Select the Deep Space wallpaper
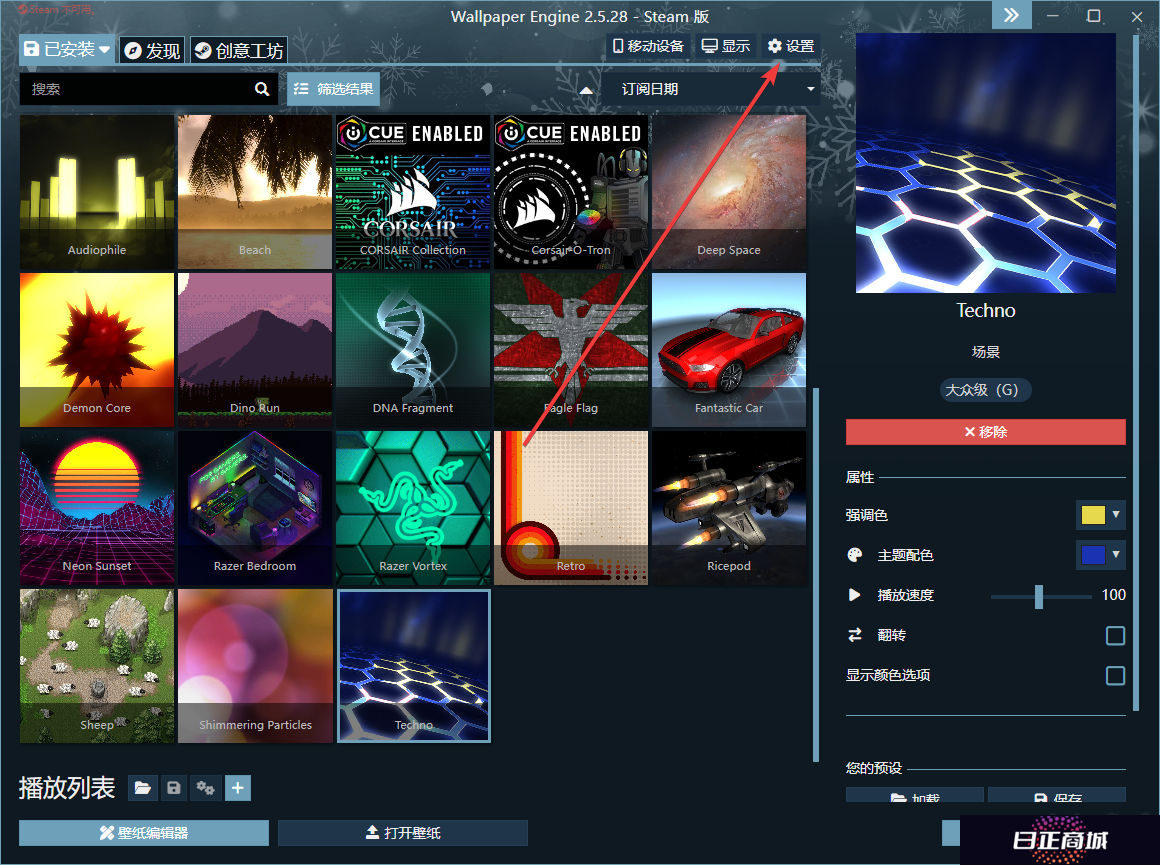This screenshot has height=865, width=1160. tap(729, 192)
